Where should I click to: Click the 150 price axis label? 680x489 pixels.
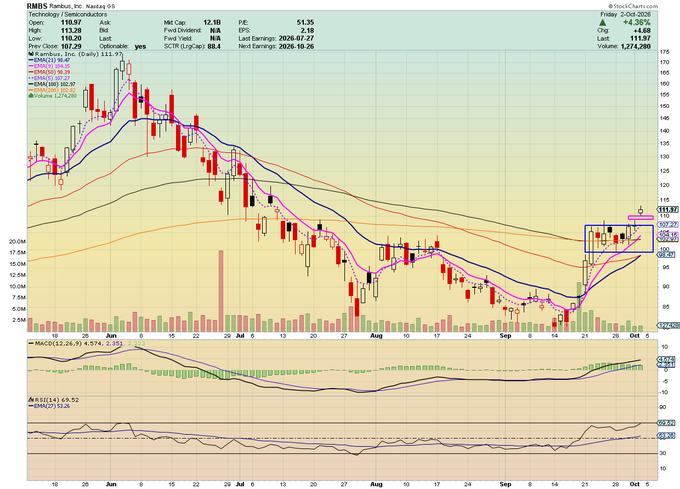click(x=664, y=106)
